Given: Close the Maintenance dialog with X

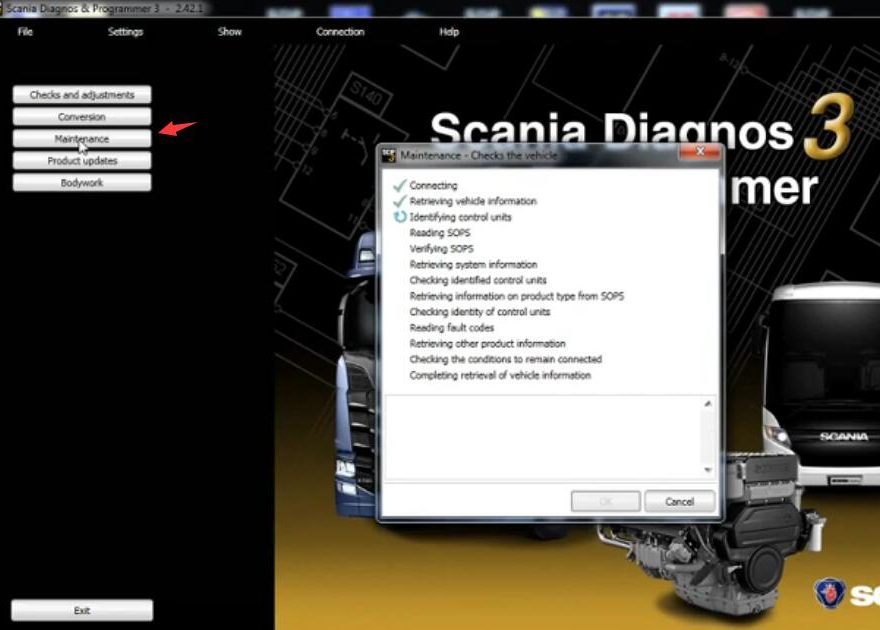Looking at the screenshot, I should click(x=700, y=151).
